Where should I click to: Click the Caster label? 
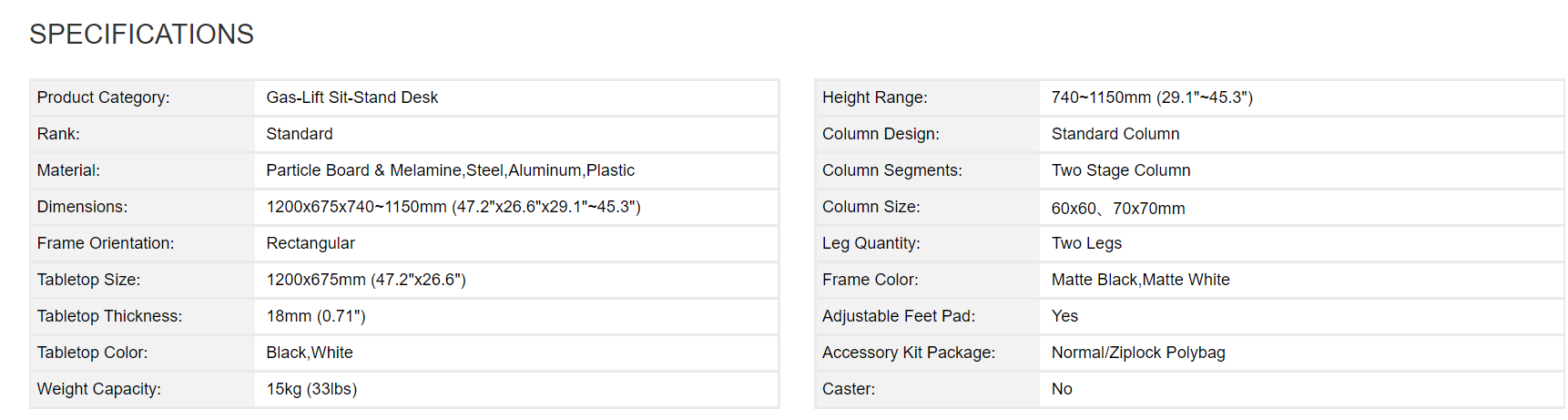(x=848, y=389)
